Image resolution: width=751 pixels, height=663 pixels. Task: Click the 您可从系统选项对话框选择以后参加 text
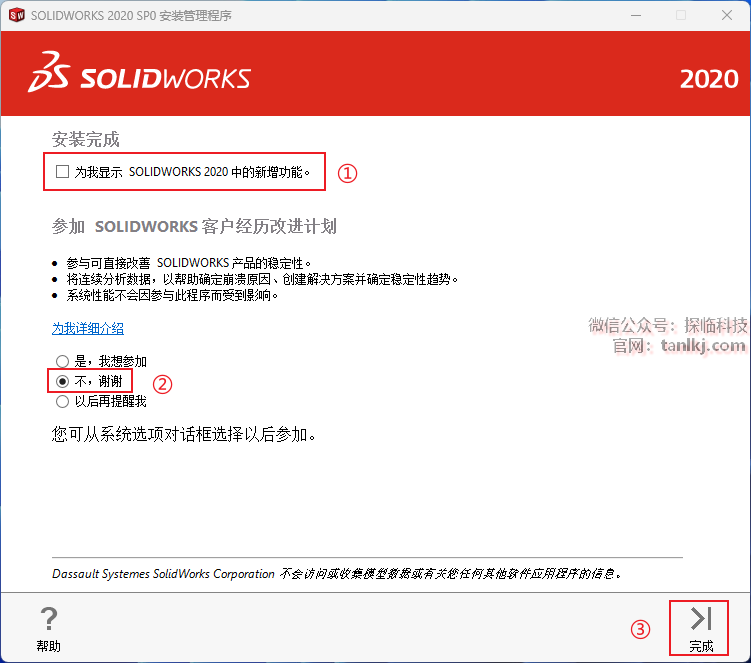pos(184,434)
